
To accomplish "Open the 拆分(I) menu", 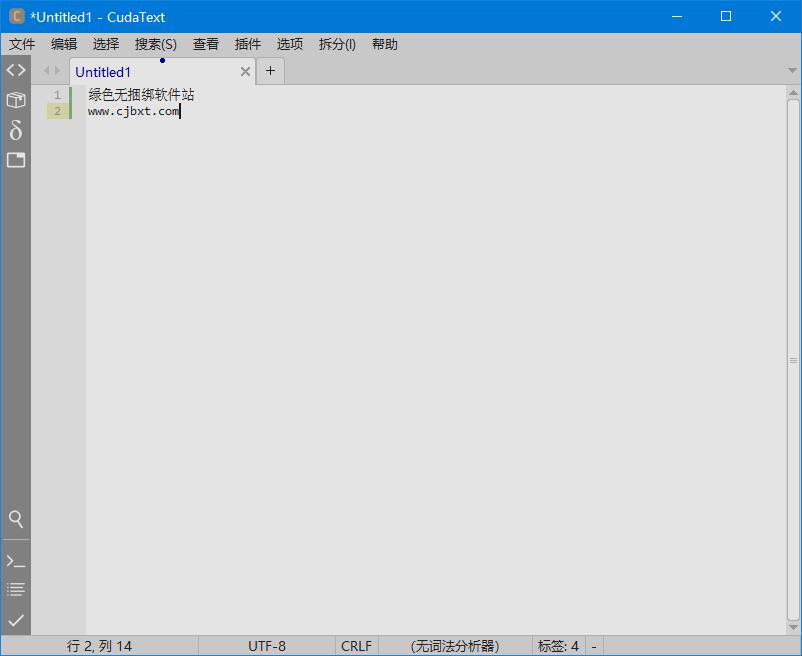I will point(337,44).
